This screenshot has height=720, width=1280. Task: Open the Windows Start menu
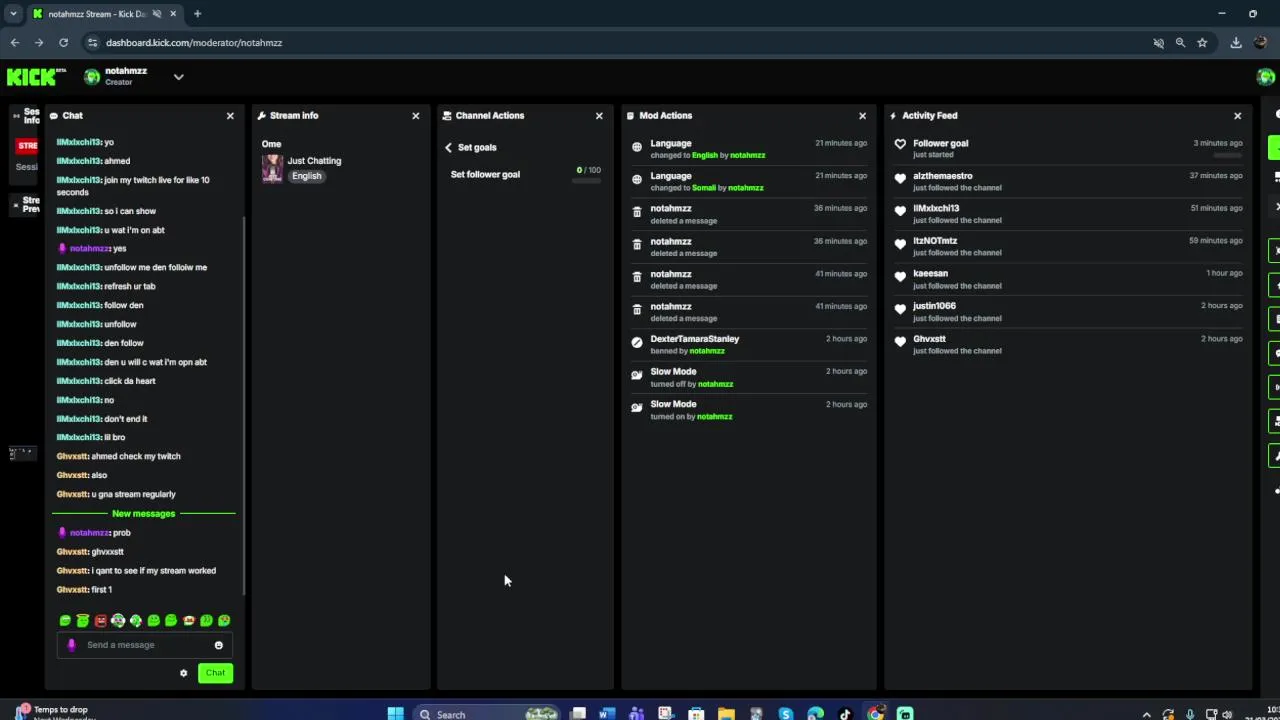pyautogui.click(x=395, y=713)
